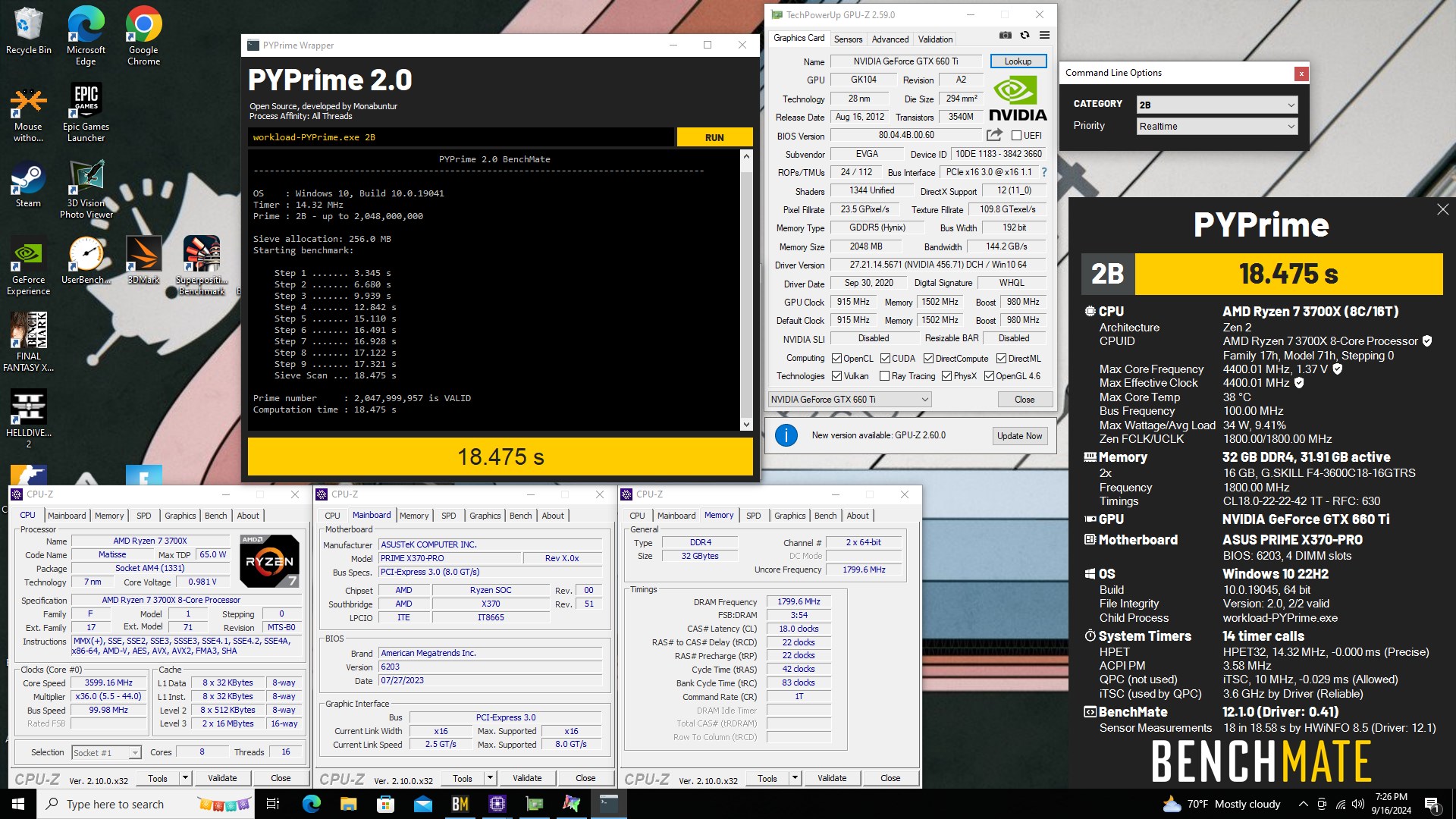Image resolution: width=1456 pixels, height=819 pixels.
Task: Click the Close button in GPU-Z
Action: [1024, 400]
